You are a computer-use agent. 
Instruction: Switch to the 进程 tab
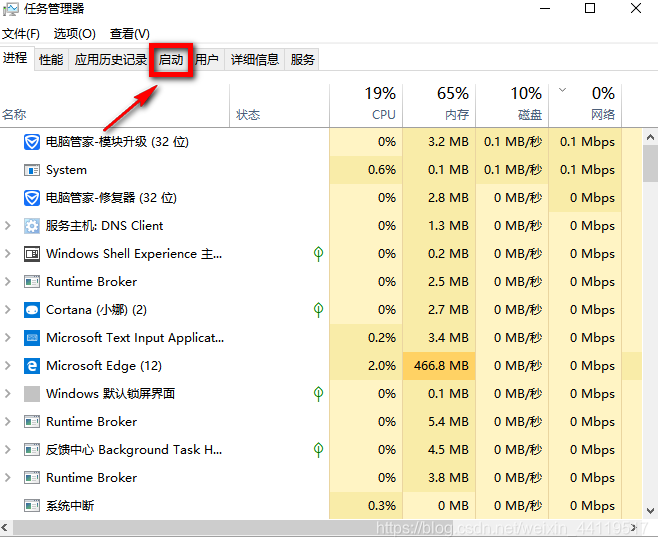point(16,58)
